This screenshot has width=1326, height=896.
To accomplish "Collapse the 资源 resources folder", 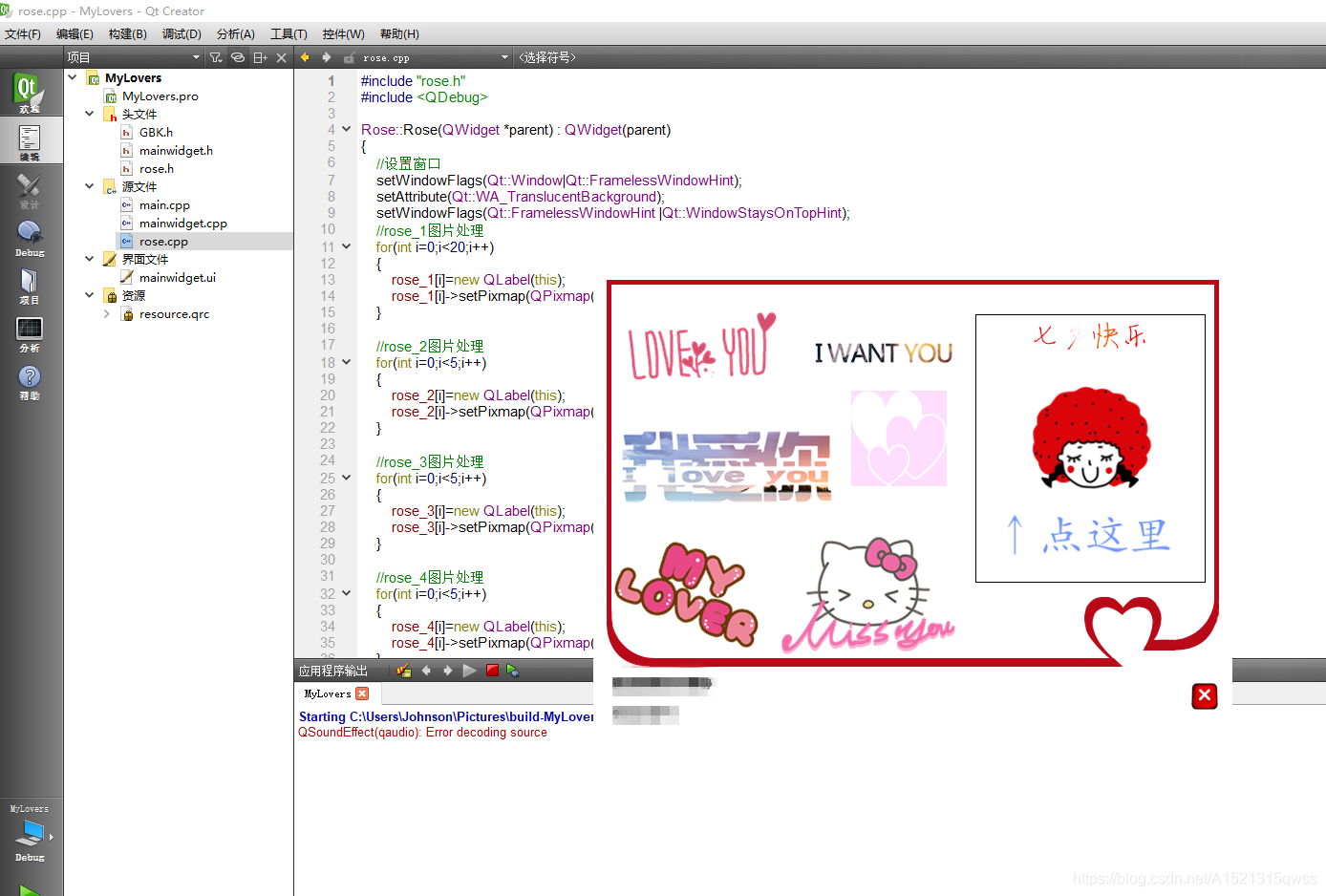I will pyautogui.click(x=90, y=295).
